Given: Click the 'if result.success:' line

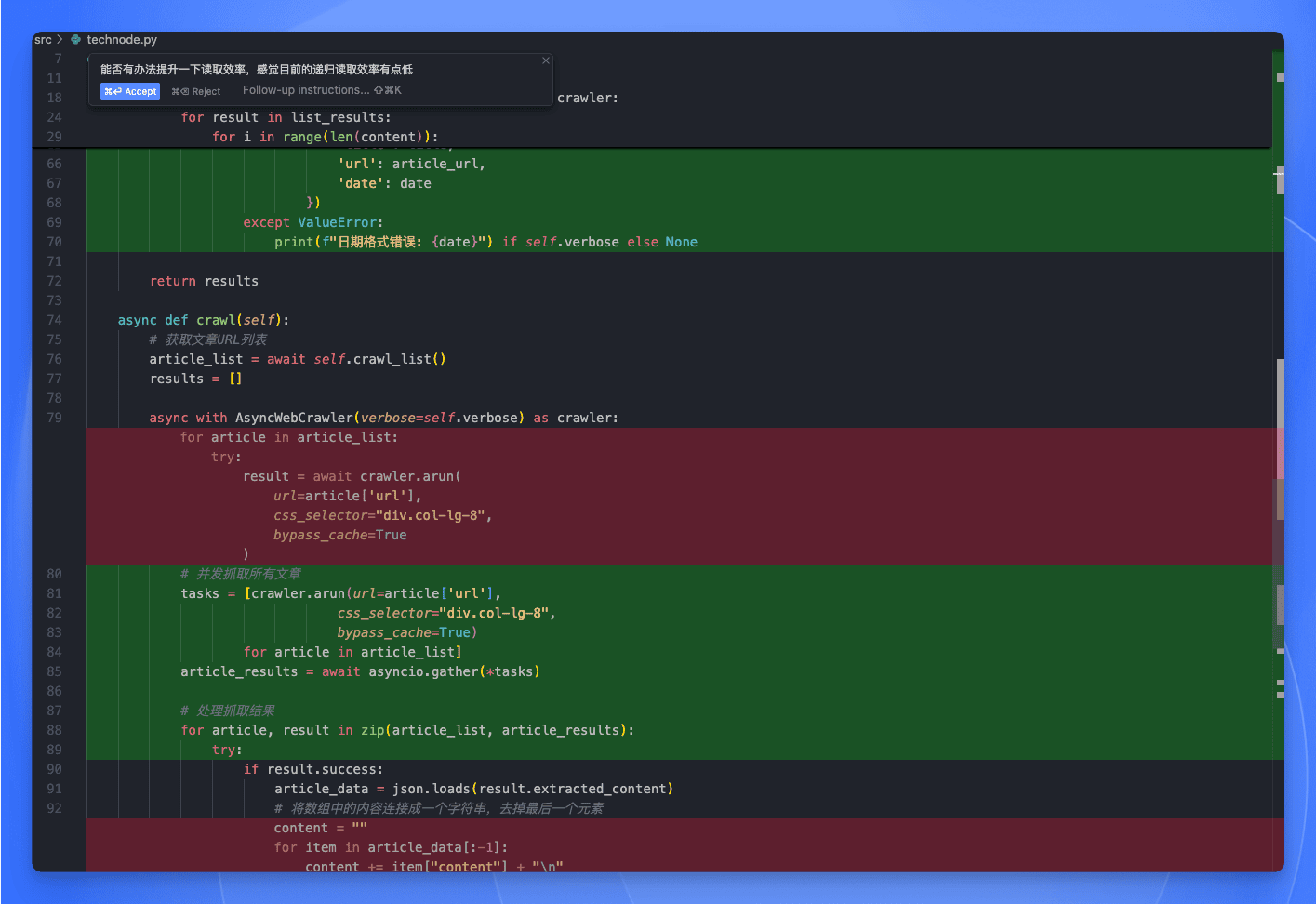Looking at the screenshot, I should [x=313, y=769].
